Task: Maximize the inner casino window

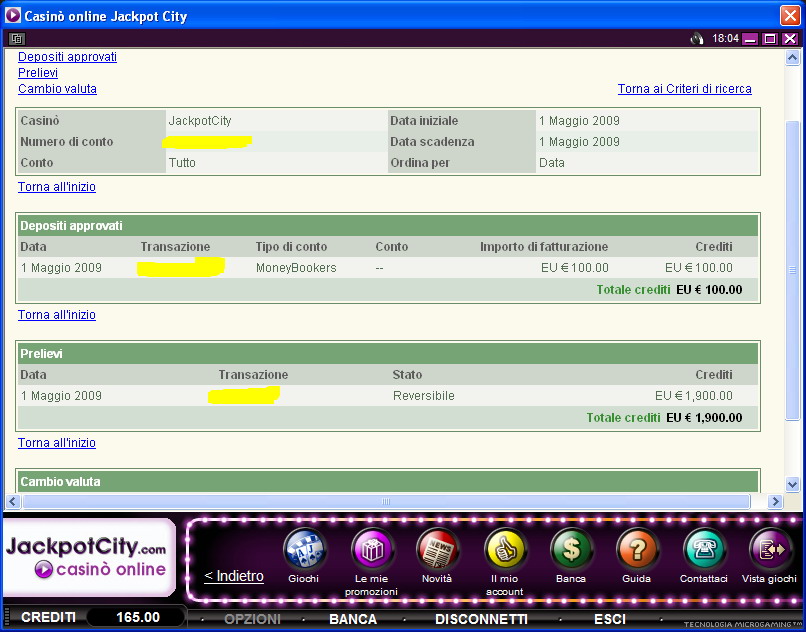Action: pos(770,39)
